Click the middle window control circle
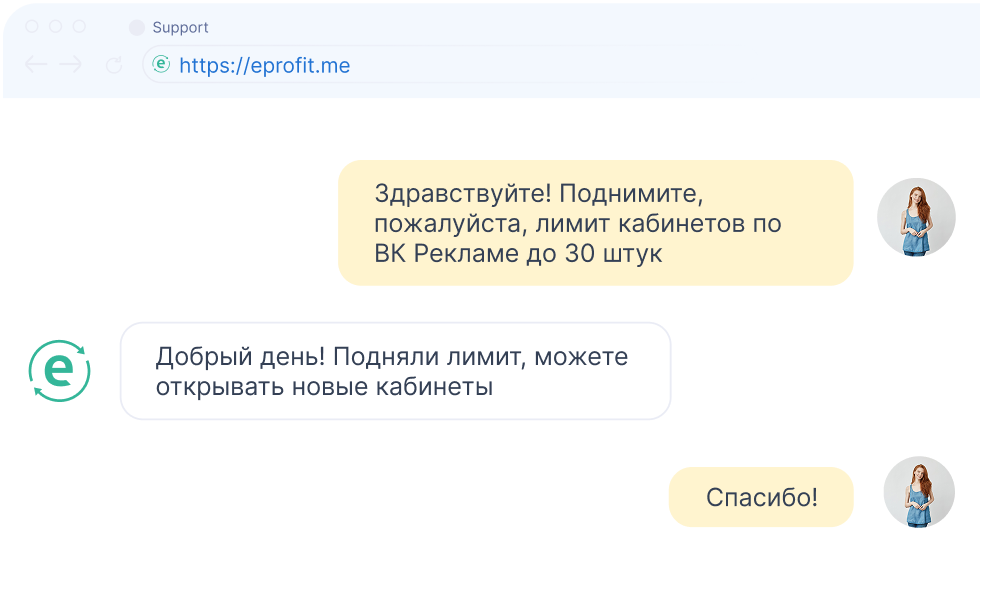Screen dimensions: 981x612 (56, 26)
